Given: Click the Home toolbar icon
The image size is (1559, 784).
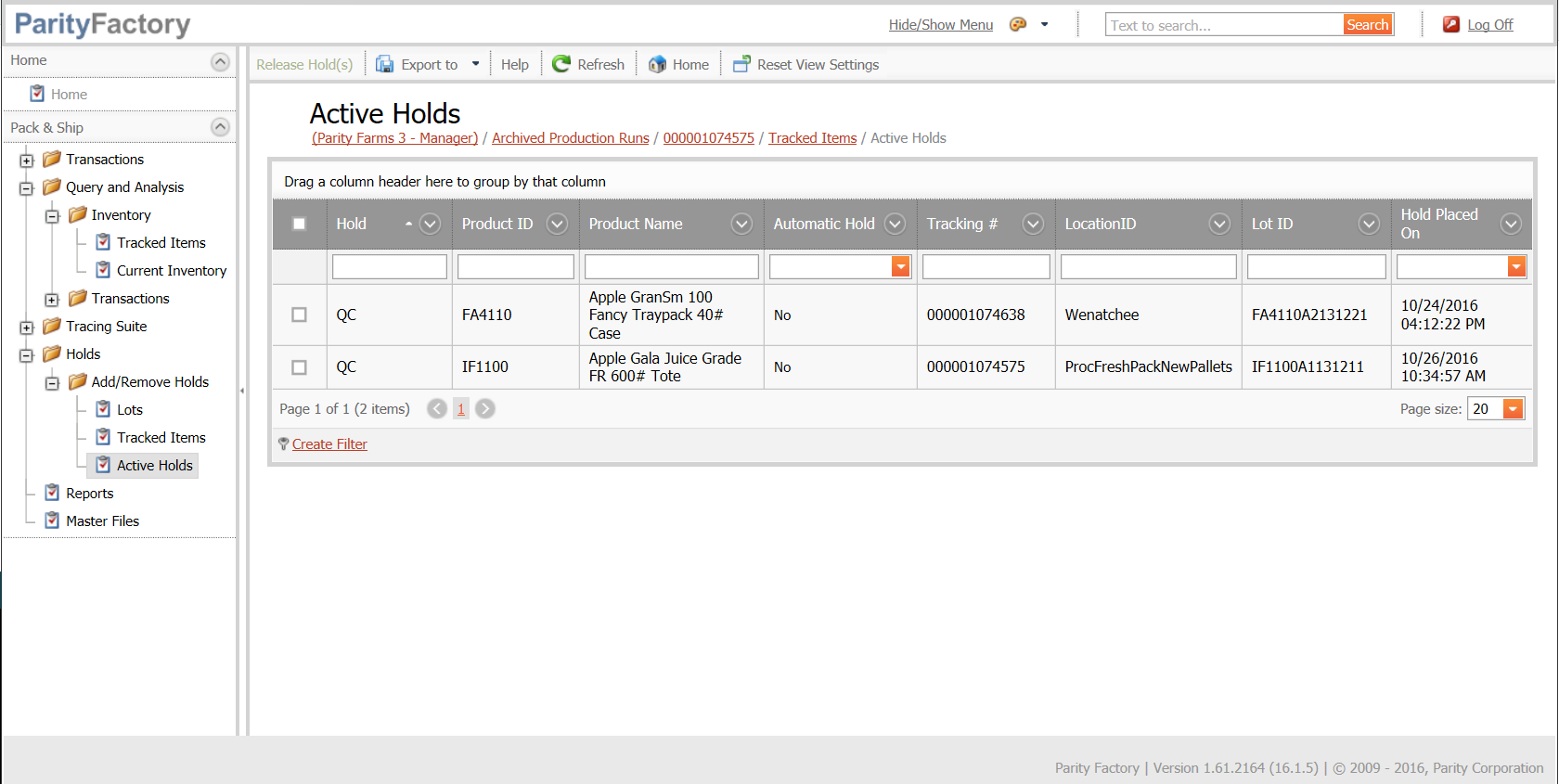Looking at the screenshot, I should 657,64.
